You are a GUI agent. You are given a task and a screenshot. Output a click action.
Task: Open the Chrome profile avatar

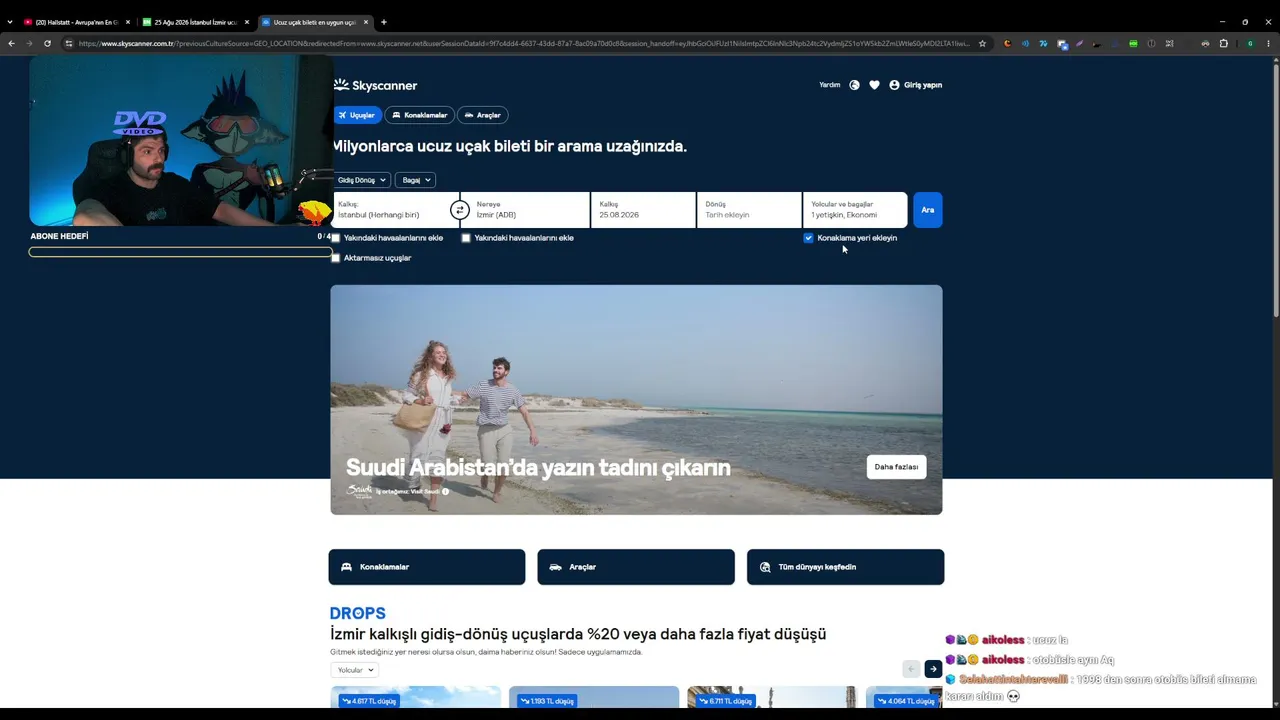1250,43
